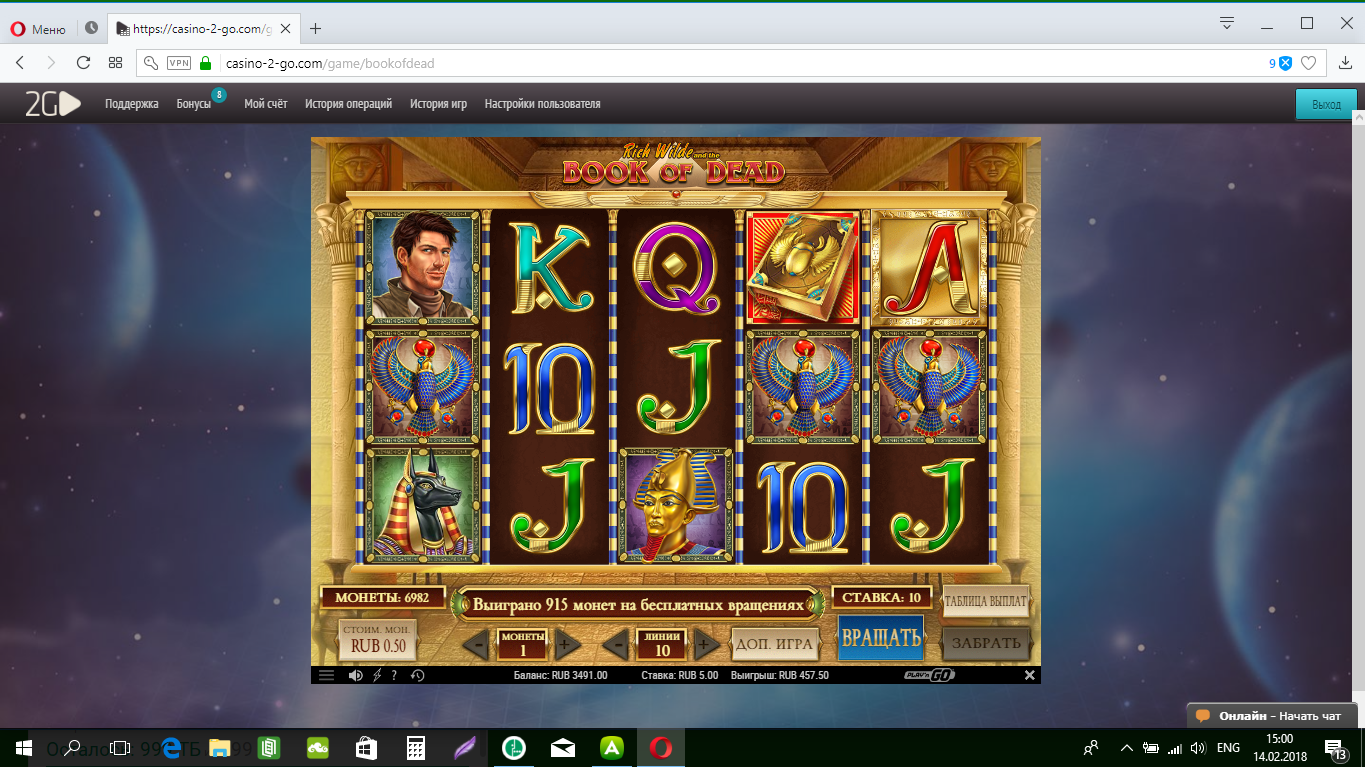
Task: Open the notification center icon
Action: coord(1335,747)
